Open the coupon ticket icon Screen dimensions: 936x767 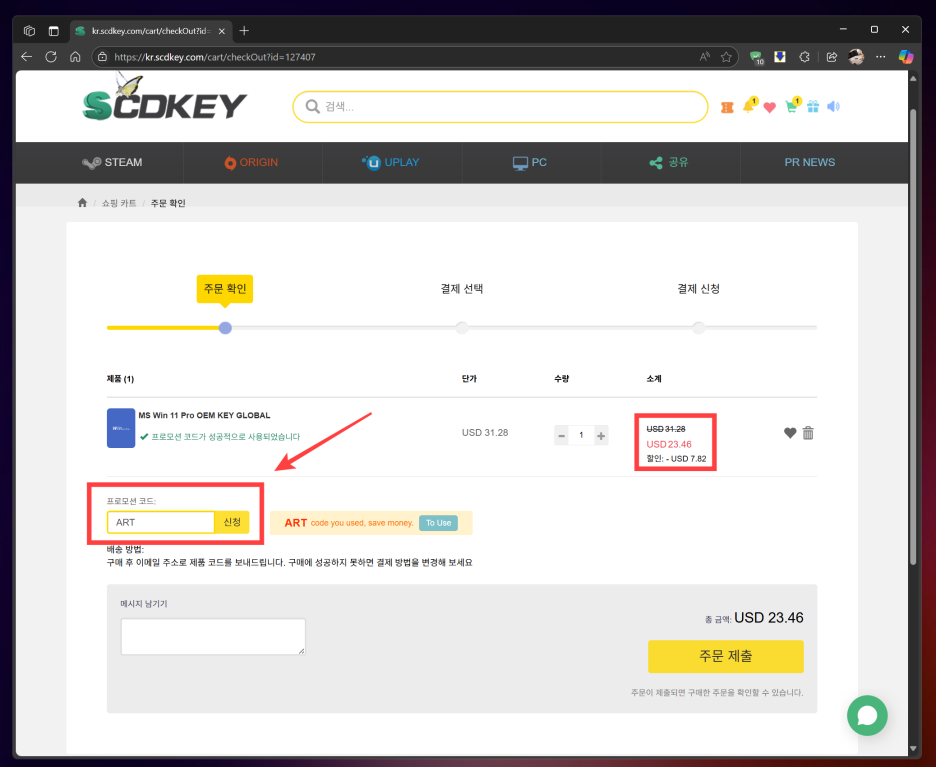(726, 107)
